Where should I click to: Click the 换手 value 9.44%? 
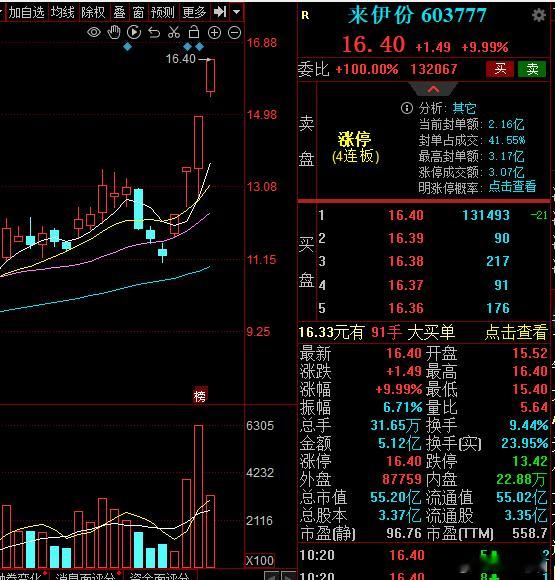click(529, 425)
